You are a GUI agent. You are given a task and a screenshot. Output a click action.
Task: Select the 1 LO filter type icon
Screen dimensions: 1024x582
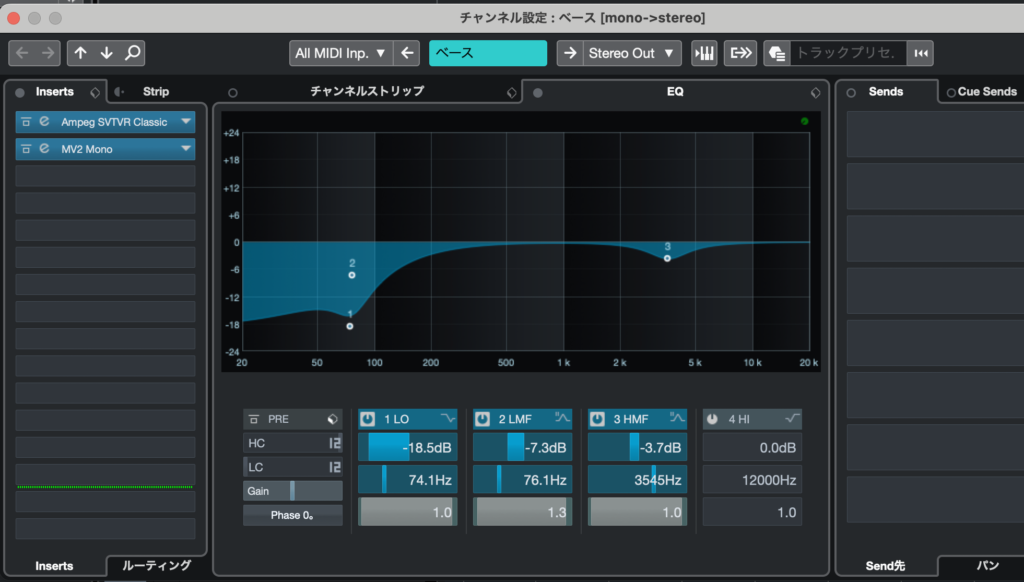coord(447,418)
